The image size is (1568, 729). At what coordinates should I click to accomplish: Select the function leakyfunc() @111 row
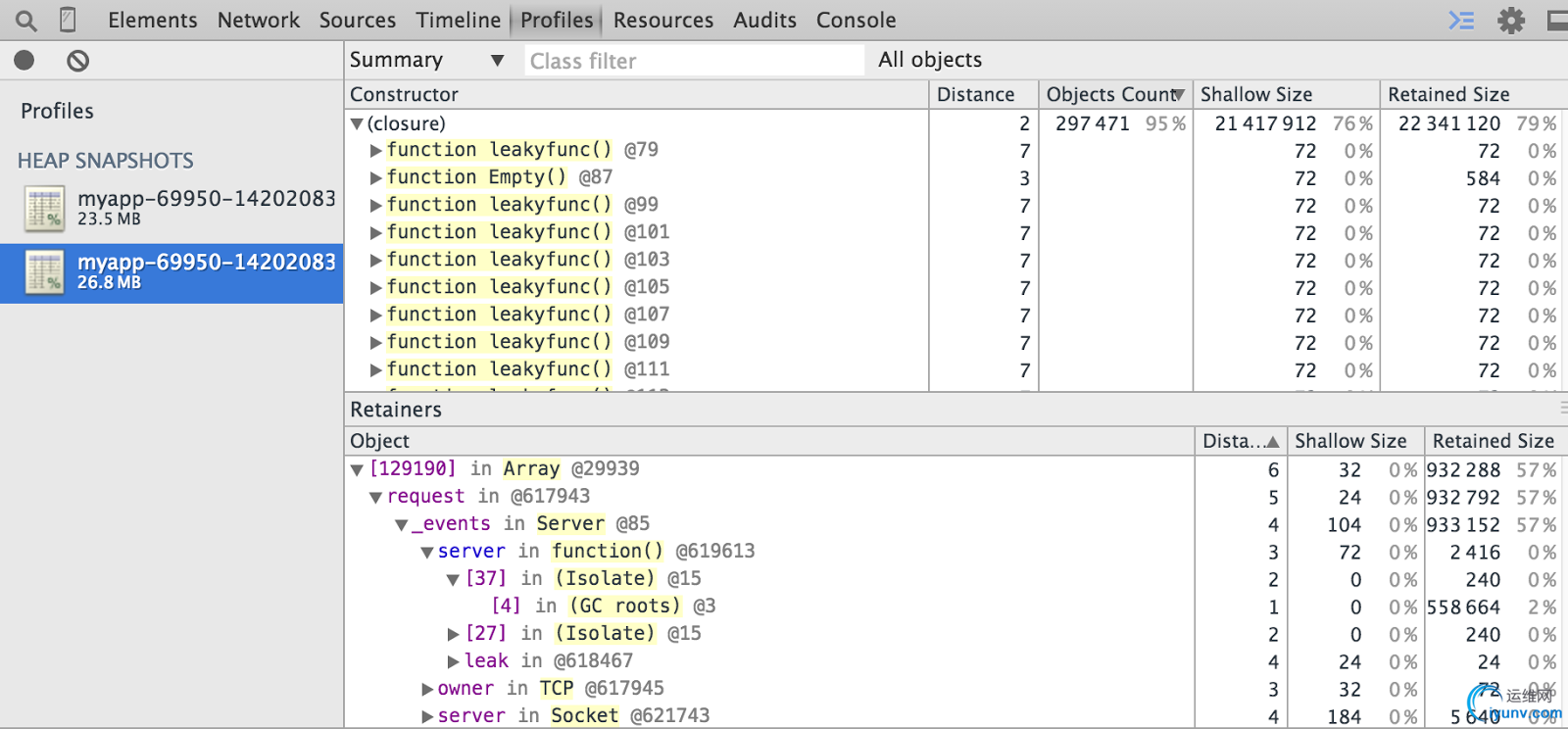[x=955, y=369]
